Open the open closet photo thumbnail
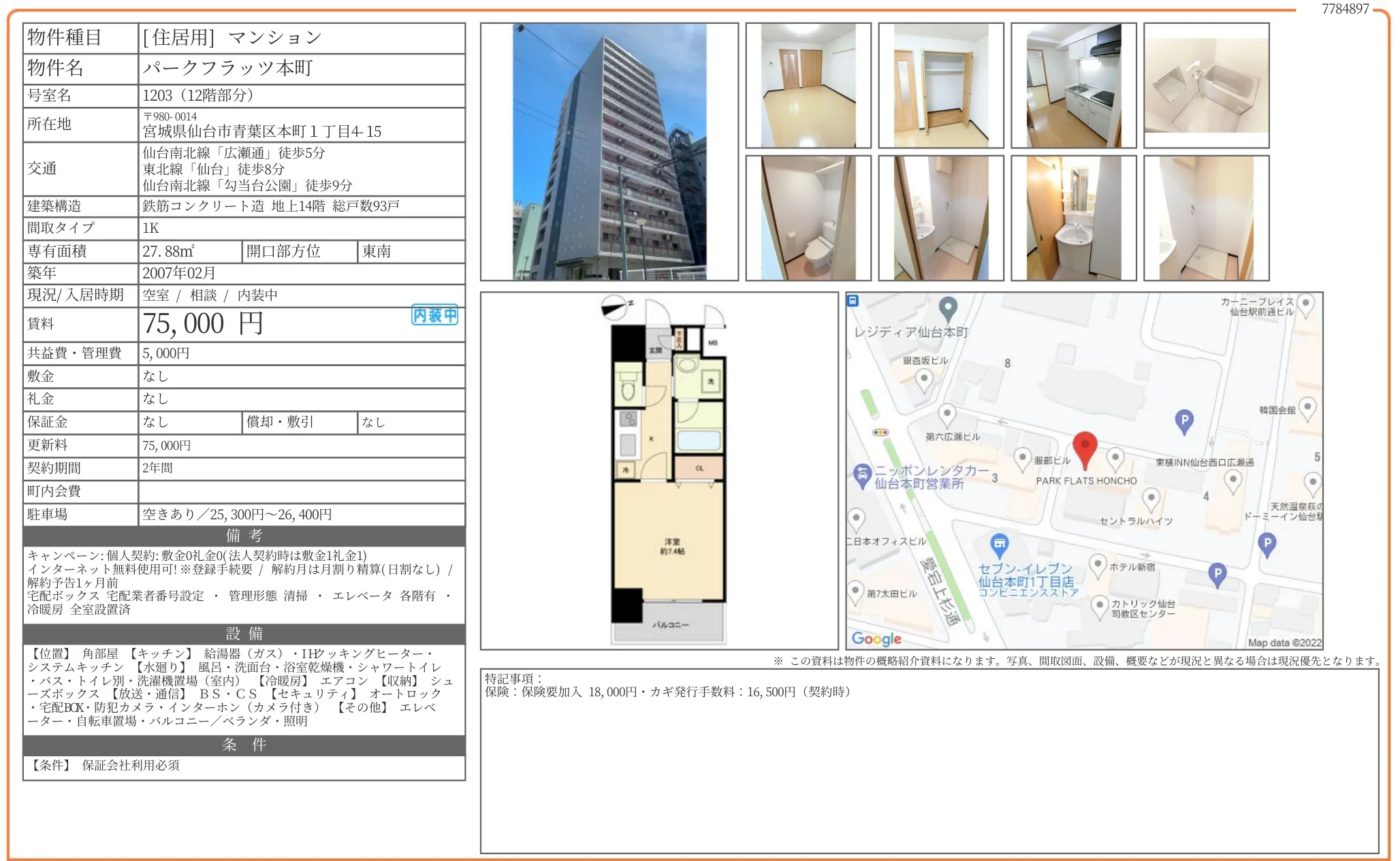 (940, 86)
